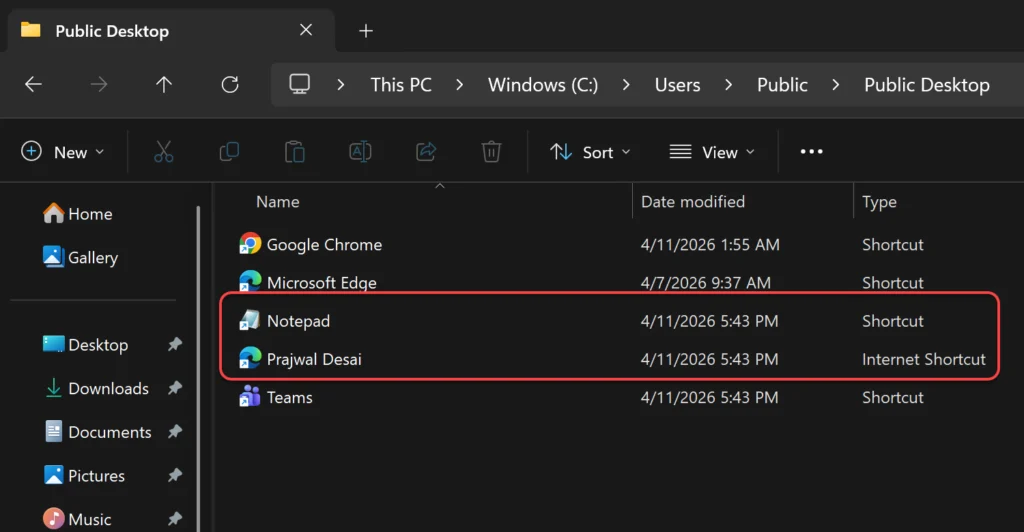Click the pin icon next to Documents
1024x532 pixels.
pos(174,431)
